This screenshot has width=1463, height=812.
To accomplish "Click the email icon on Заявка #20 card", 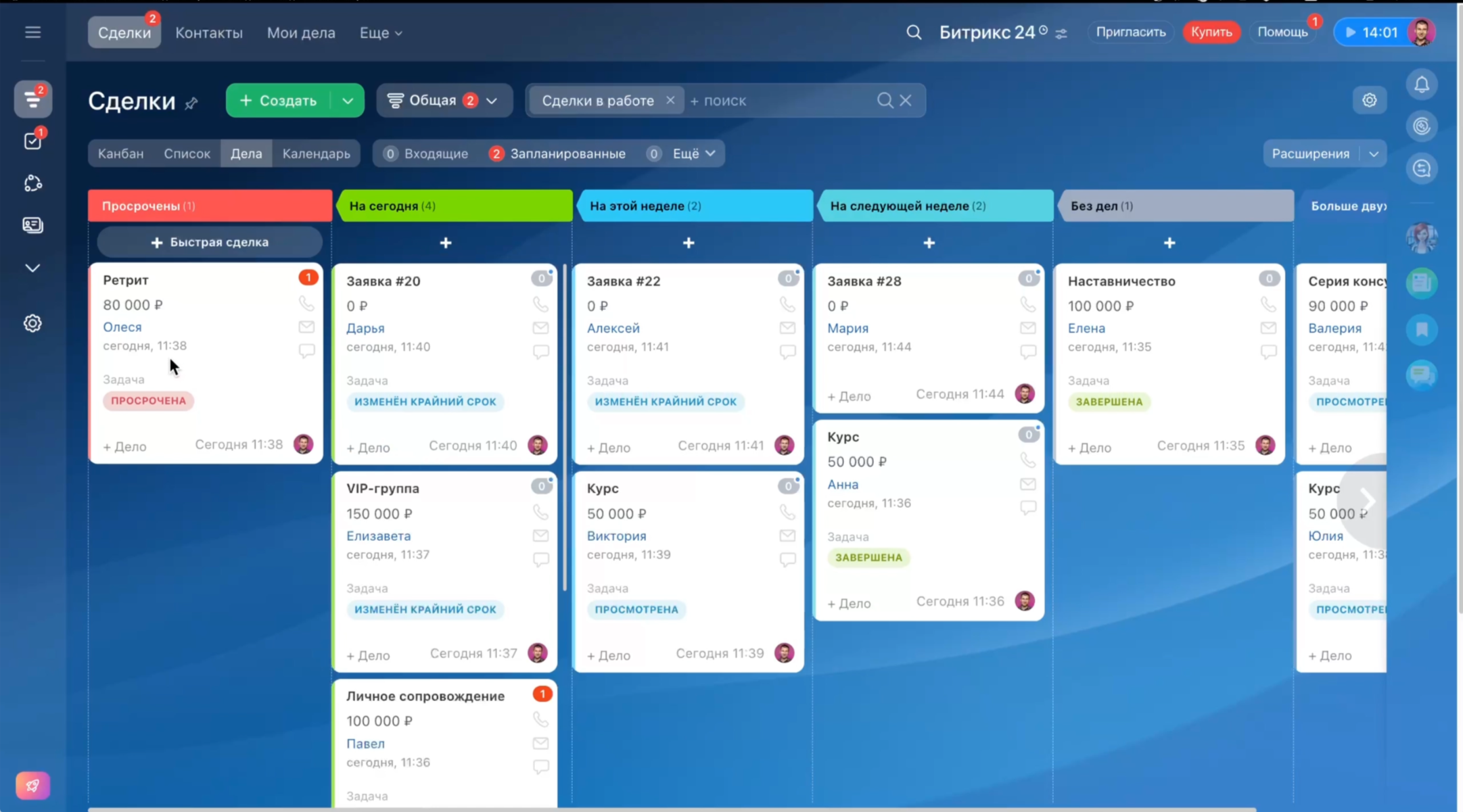I will click(540, 328).
